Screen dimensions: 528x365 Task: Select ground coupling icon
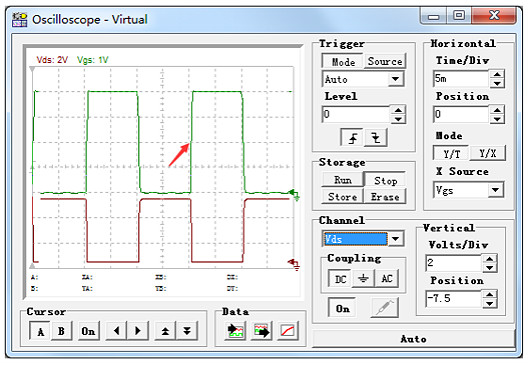click(x=363, y=278)
